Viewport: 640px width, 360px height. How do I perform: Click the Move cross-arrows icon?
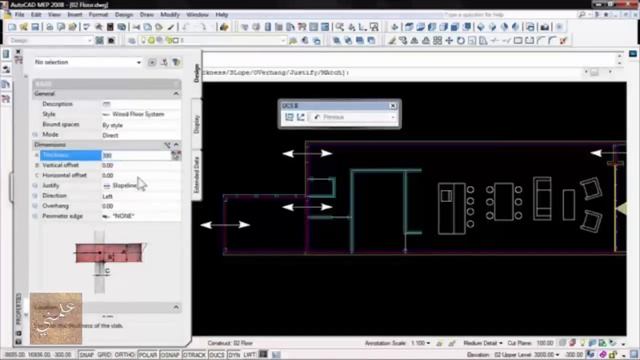pos(449,40)
